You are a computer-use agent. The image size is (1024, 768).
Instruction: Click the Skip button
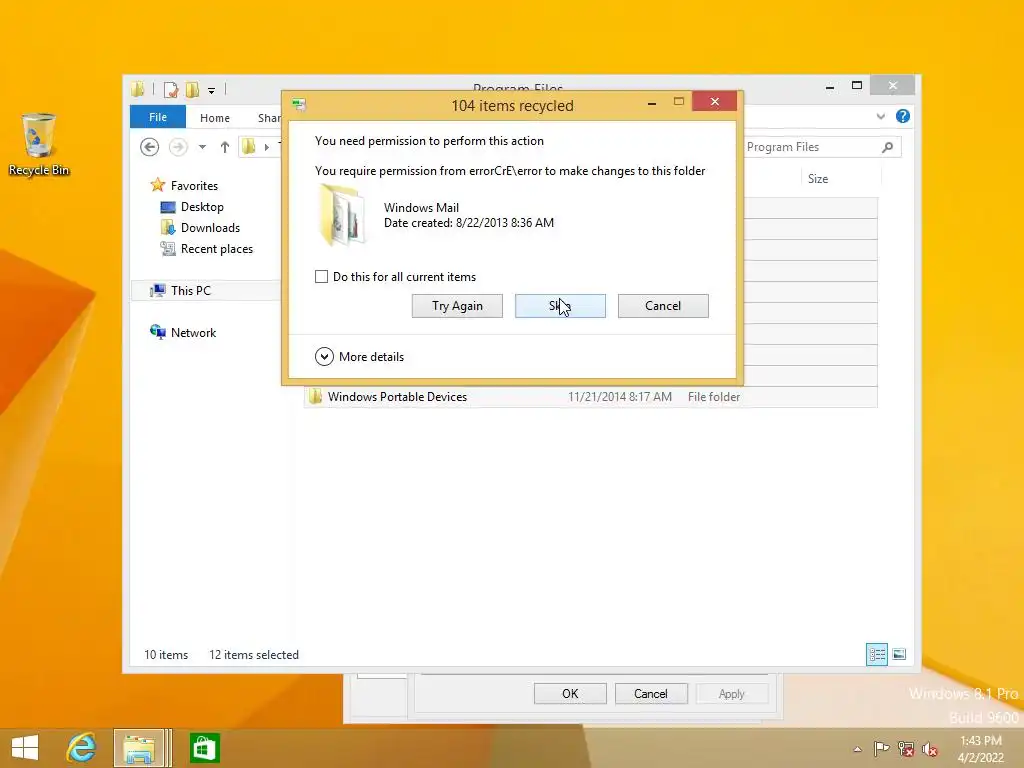[x=560, y=306]
